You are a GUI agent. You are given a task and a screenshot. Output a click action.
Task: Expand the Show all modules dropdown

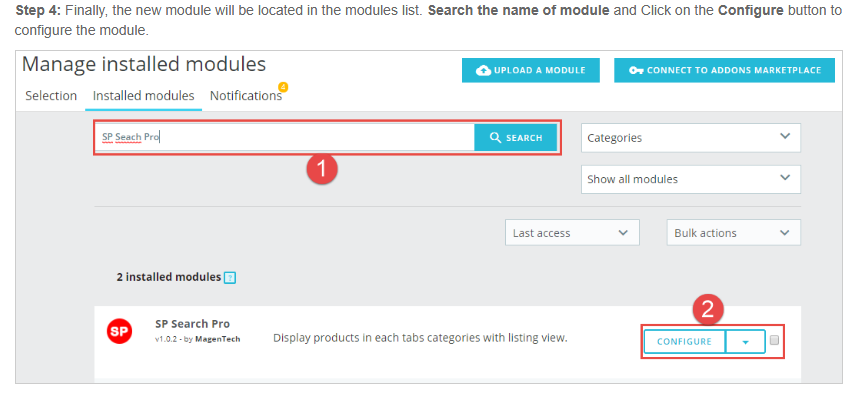point(690,179)
